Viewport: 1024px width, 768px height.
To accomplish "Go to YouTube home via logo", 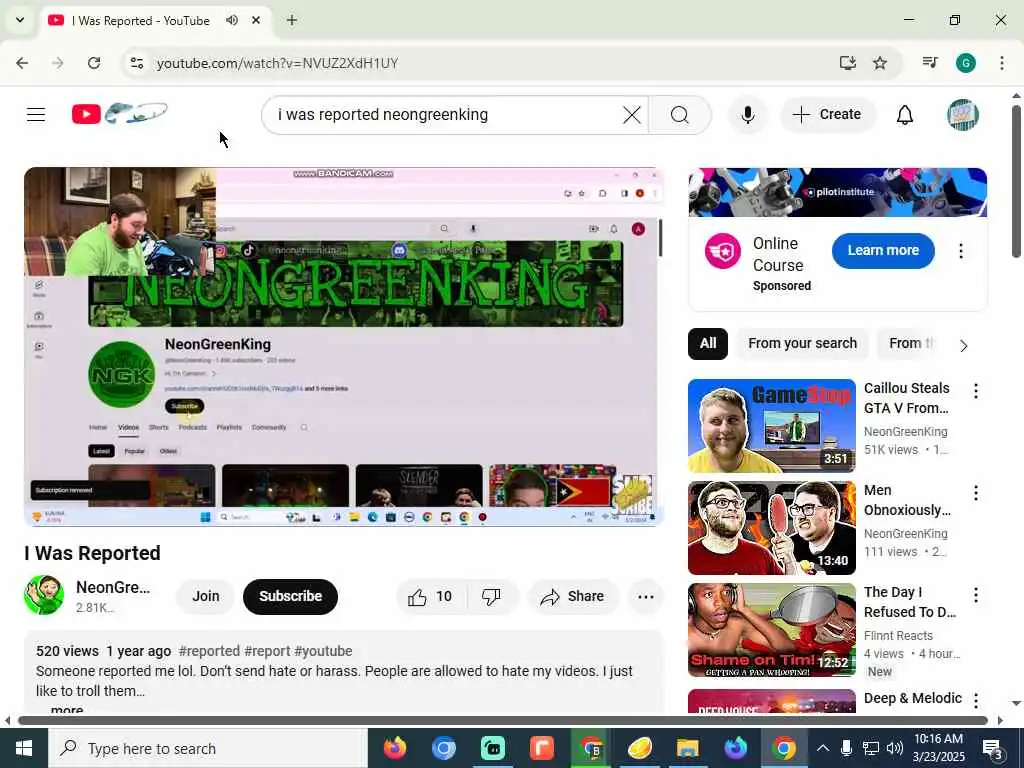I will (120, 114).
